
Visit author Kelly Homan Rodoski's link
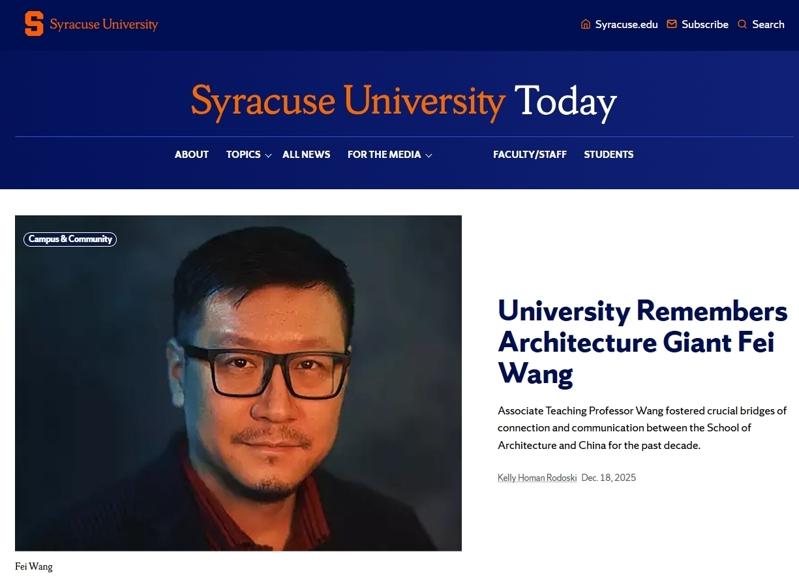coord(537,478)
